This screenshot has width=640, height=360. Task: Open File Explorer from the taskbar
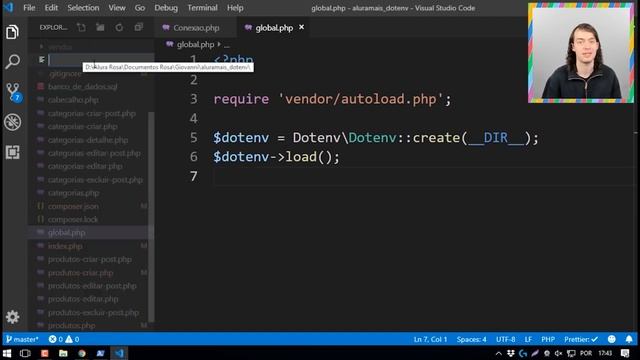pos(63,353)
